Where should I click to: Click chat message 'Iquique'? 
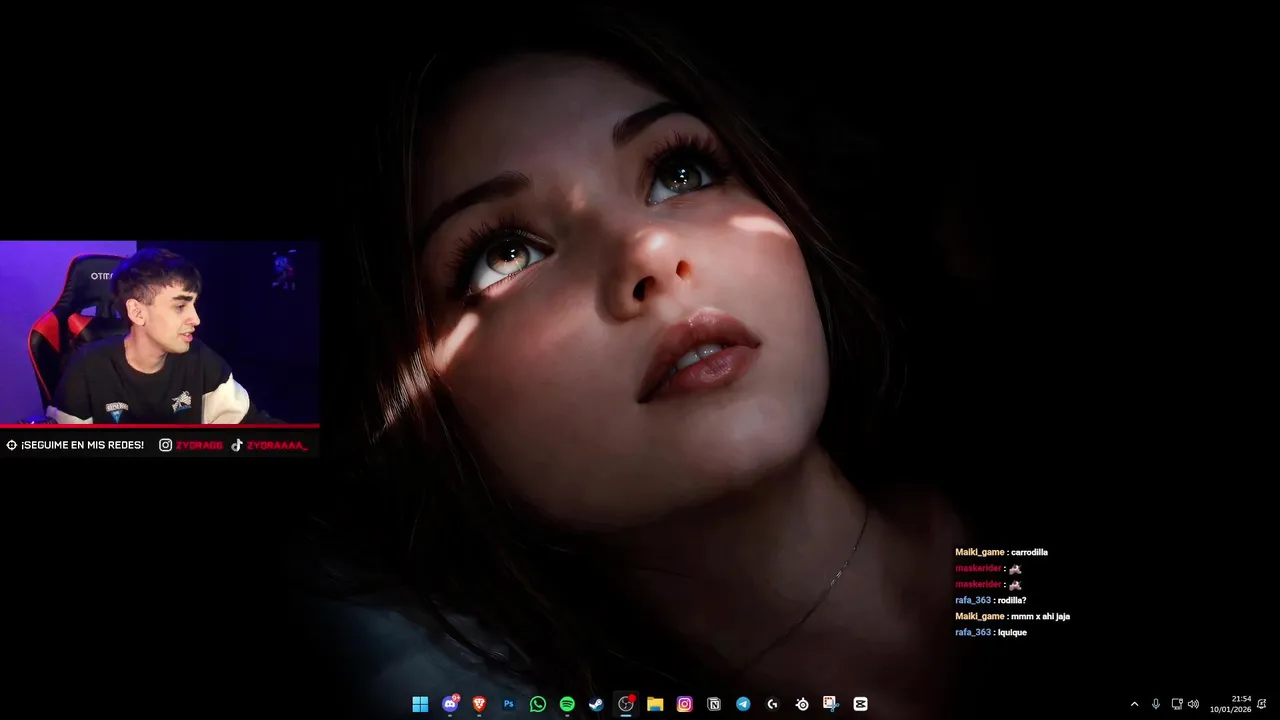tap(1012, 632)
